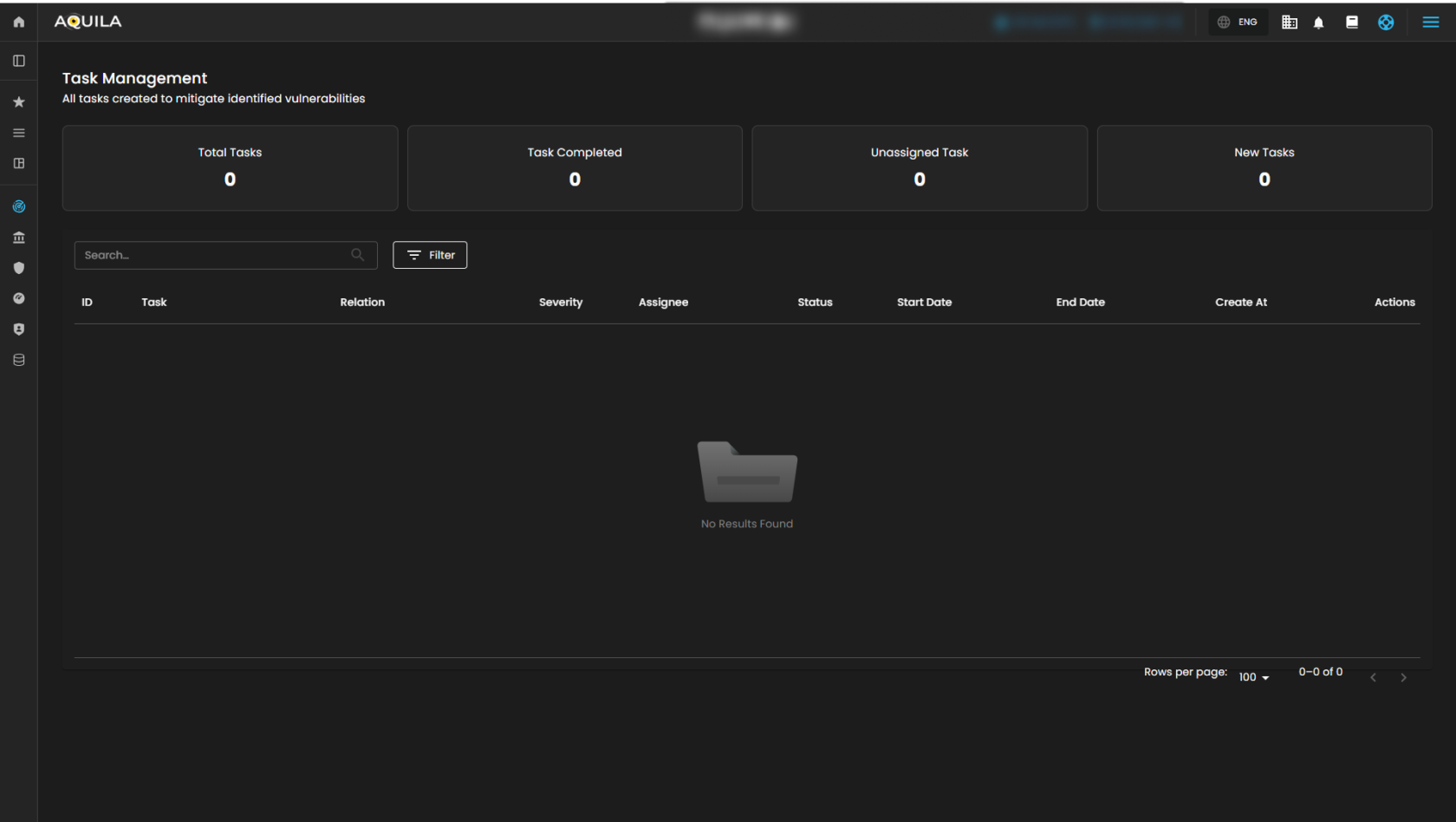The image size is (1456, 822).
Task: Click the radar scan icon in sidebar
Action: (x=19, y=206)
